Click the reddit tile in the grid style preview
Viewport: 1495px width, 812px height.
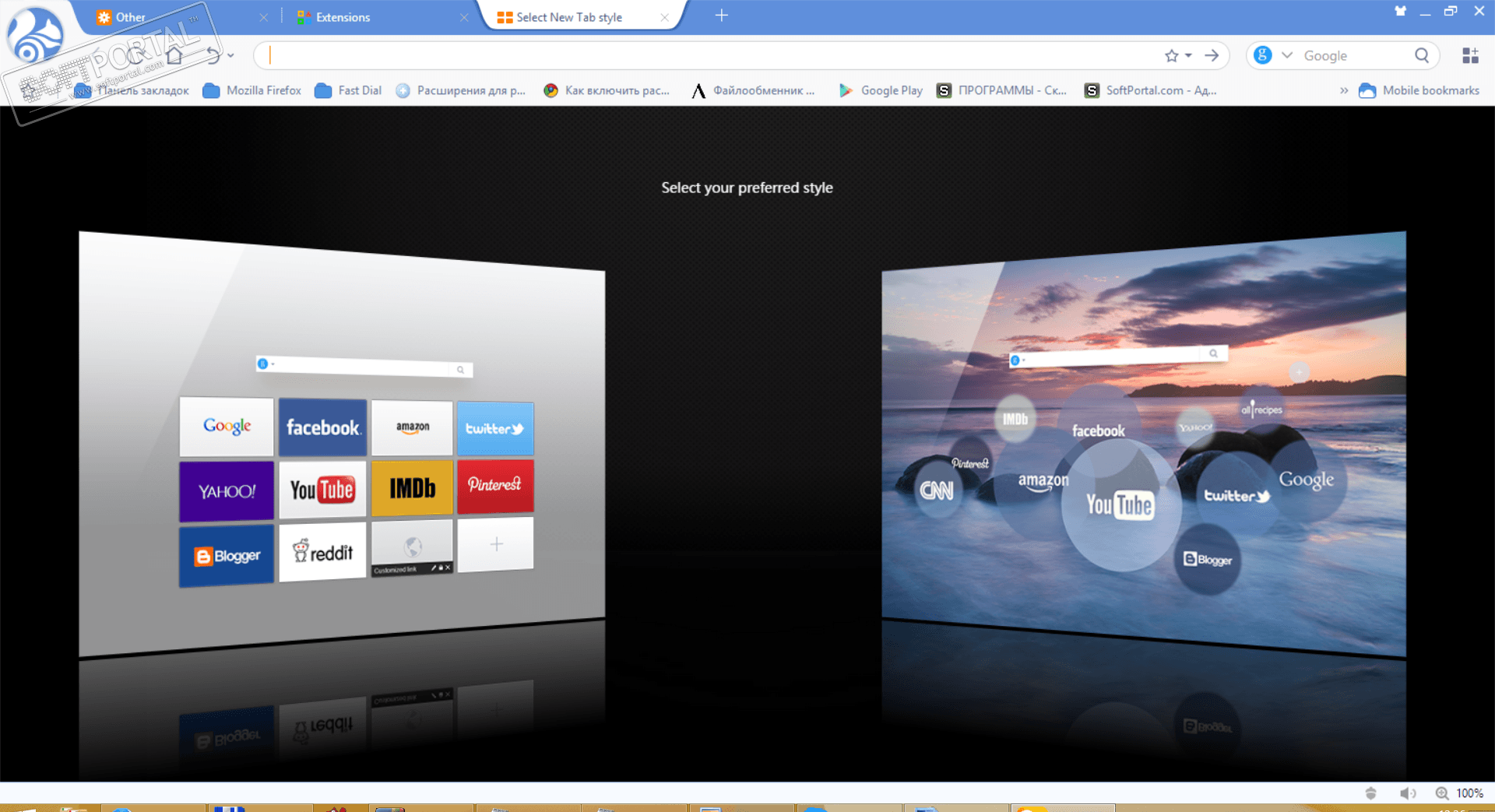(322, 552)
